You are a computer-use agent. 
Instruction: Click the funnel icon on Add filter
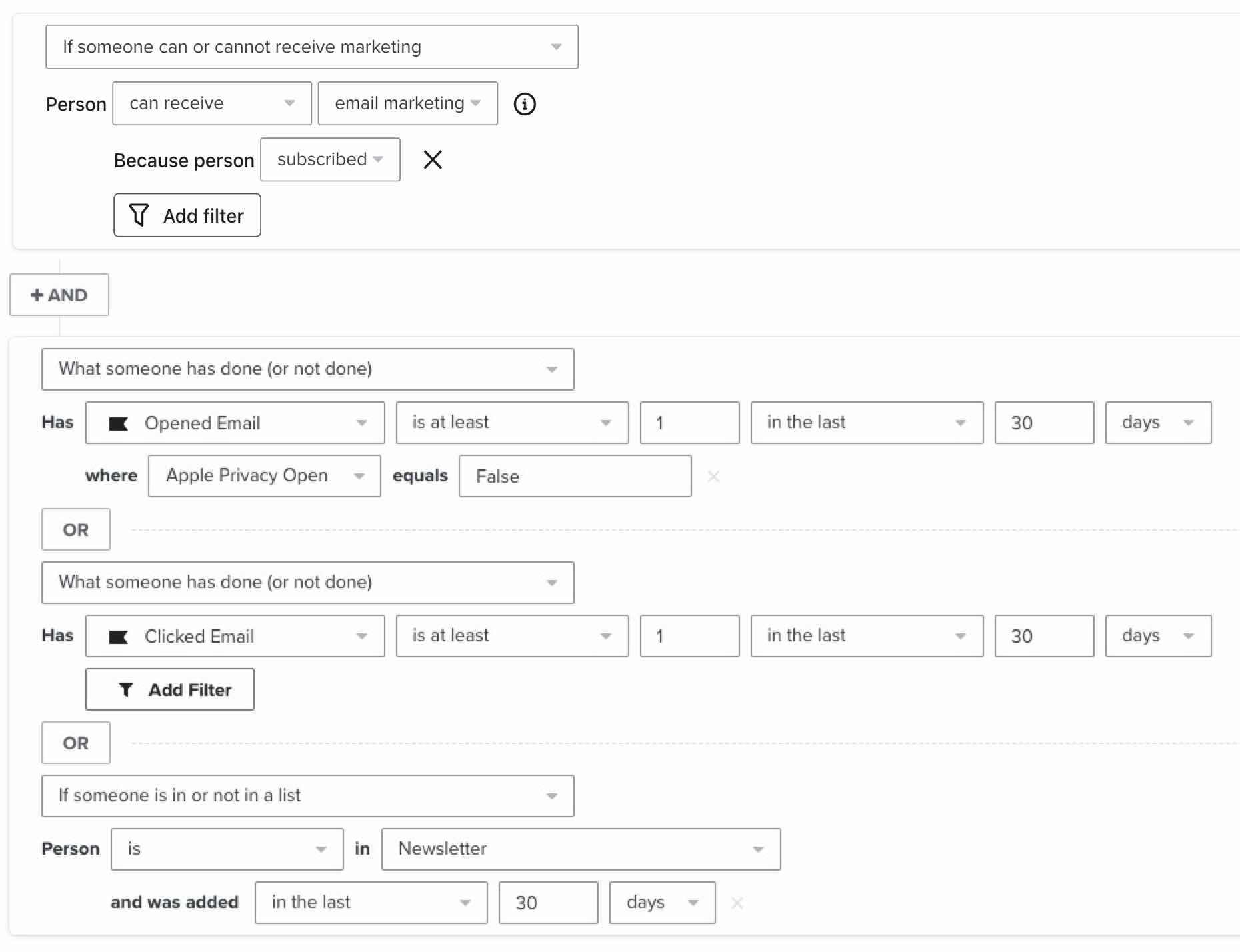click(x=139, y=215)
